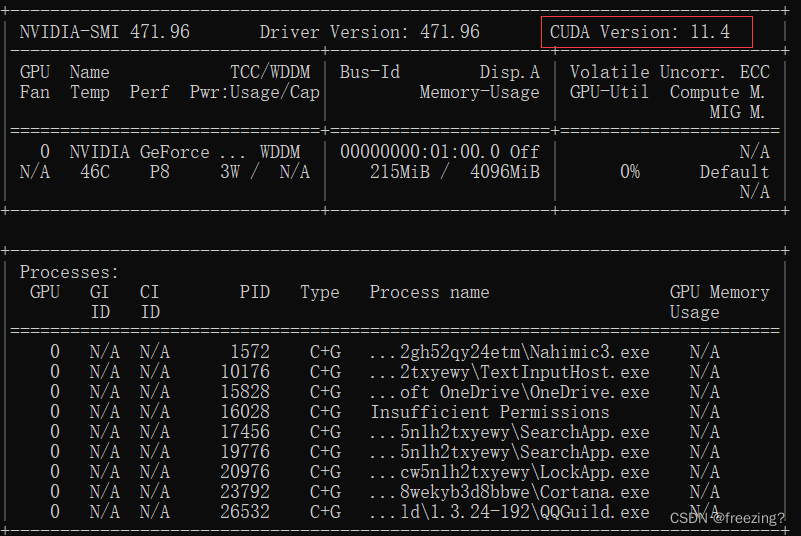The height and width of the screenshot is (536, 801).
Task: Click the PID '20976'
Action: pyautogui.click(x=245, y=472)
